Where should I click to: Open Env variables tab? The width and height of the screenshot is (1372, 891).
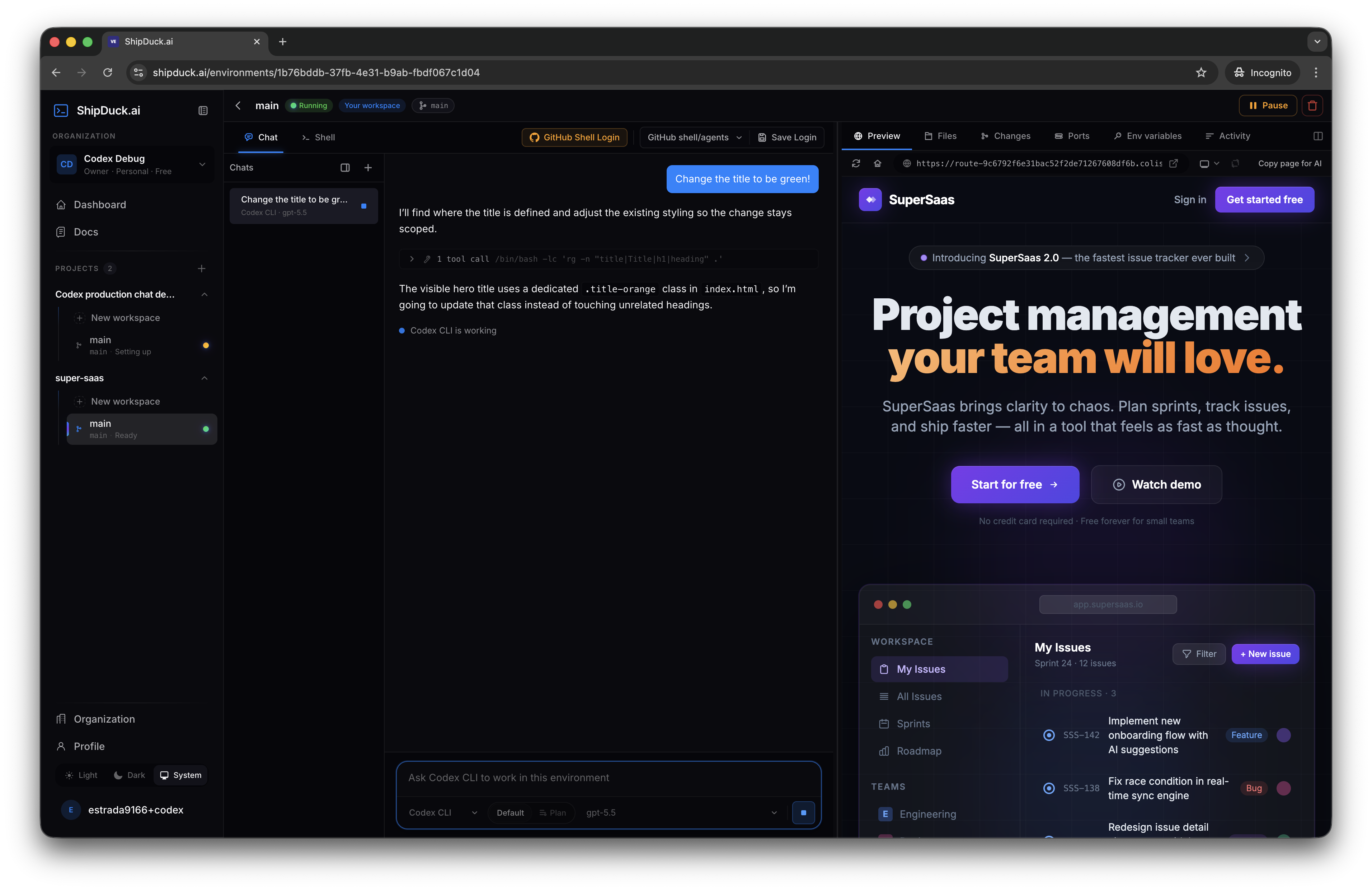click(1148, 136)
